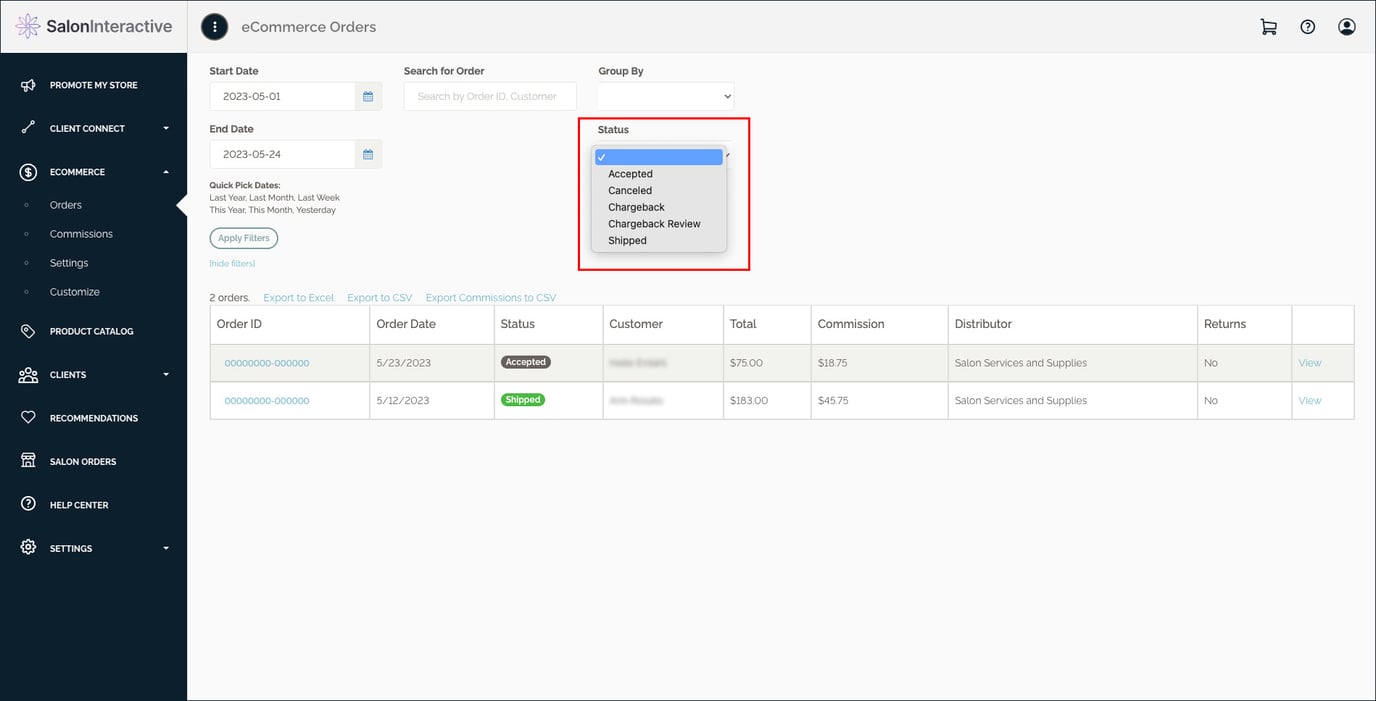
Task: Click the Settings gear icon in sidebar
Action: coord(28,548)
